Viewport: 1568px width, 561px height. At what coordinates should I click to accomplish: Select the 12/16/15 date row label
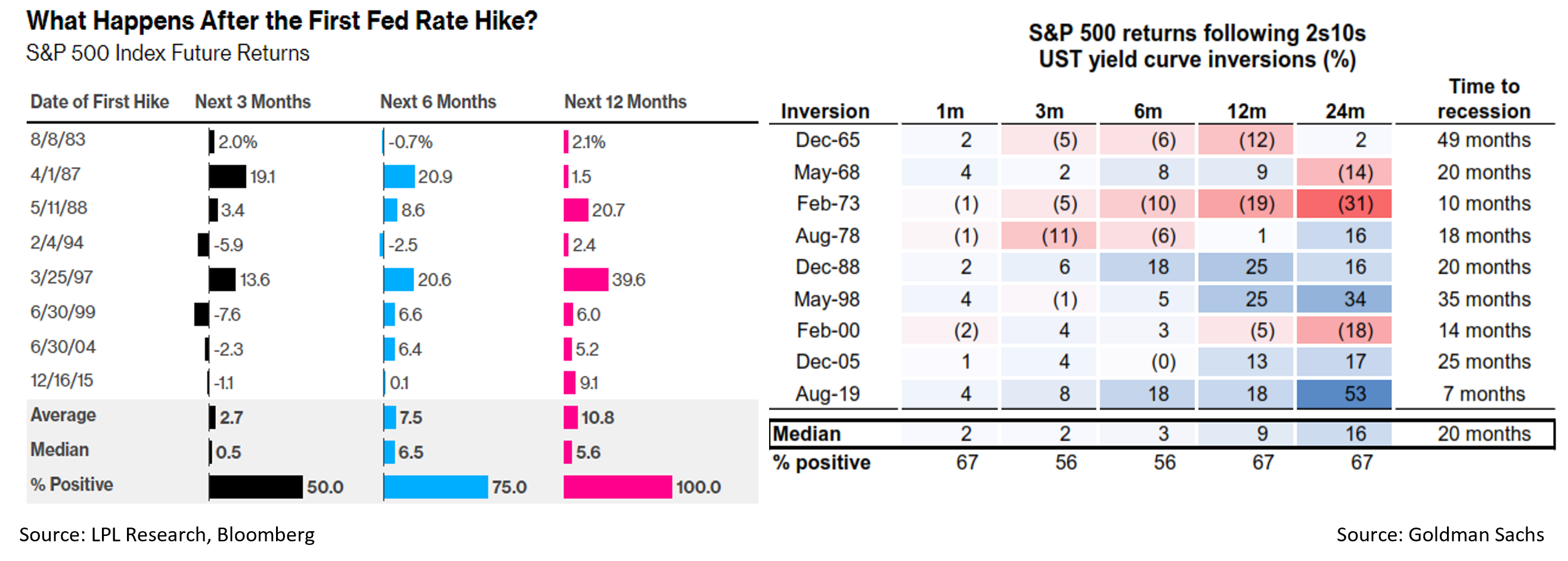[61, 381]
